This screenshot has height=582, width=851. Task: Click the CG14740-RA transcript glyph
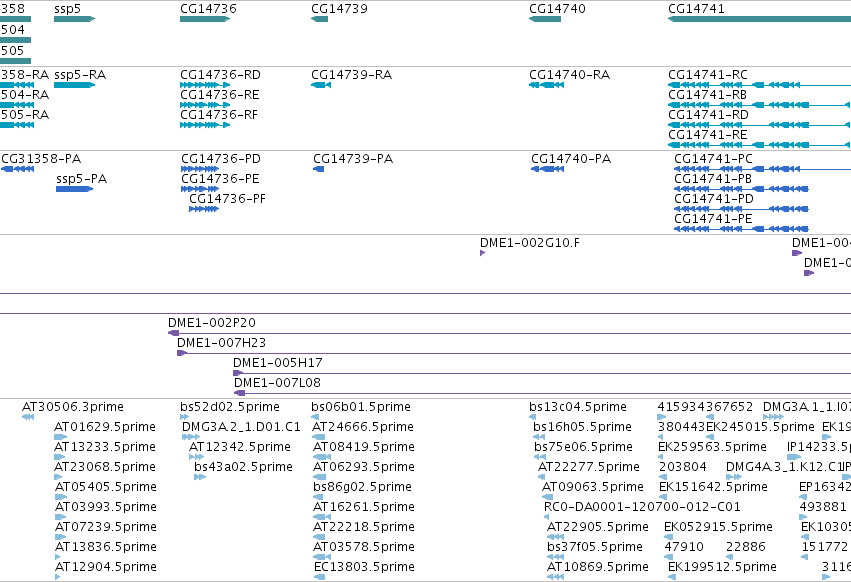click(x=547, y=85)
